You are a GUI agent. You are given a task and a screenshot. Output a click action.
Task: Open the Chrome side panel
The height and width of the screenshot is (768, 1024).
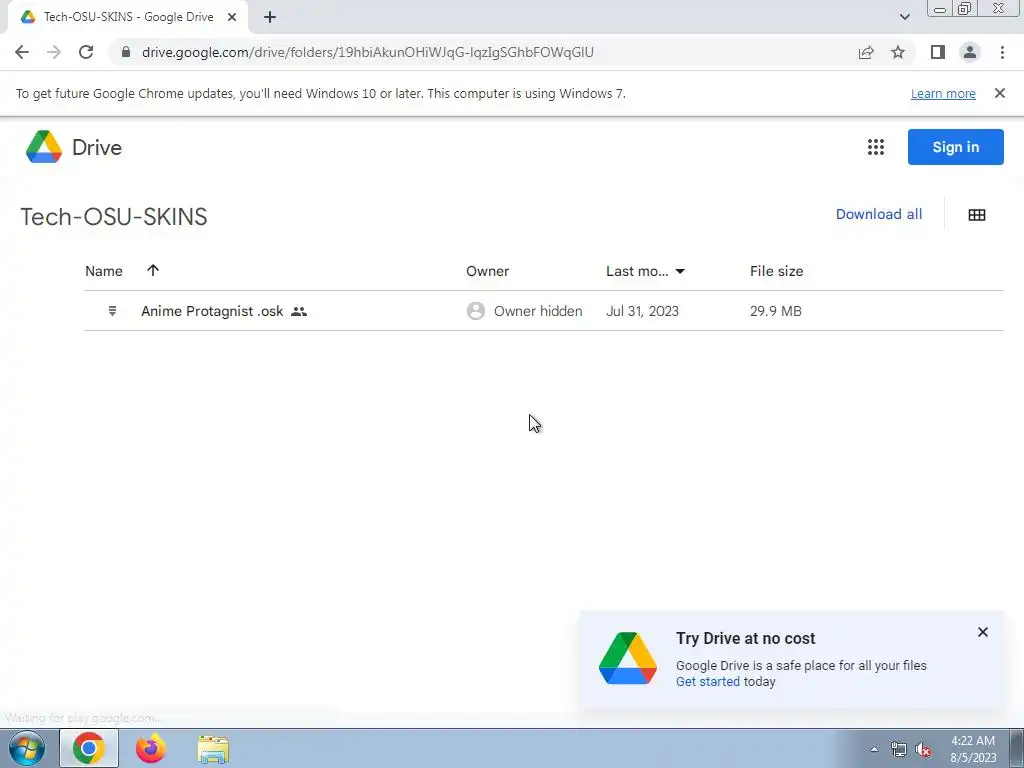[938, 52]
